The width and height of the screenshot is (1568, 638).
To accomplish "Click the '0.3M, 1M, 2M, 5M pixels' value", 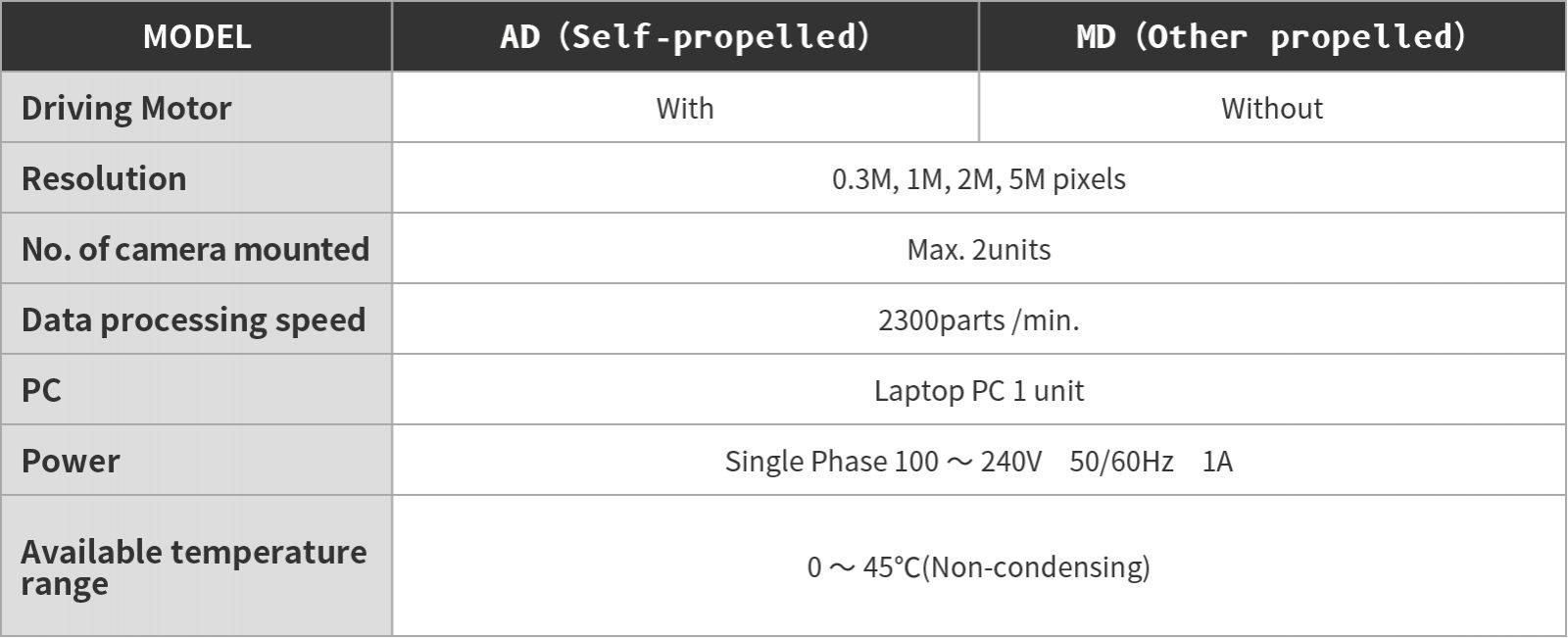I will [x=978, y=179].
